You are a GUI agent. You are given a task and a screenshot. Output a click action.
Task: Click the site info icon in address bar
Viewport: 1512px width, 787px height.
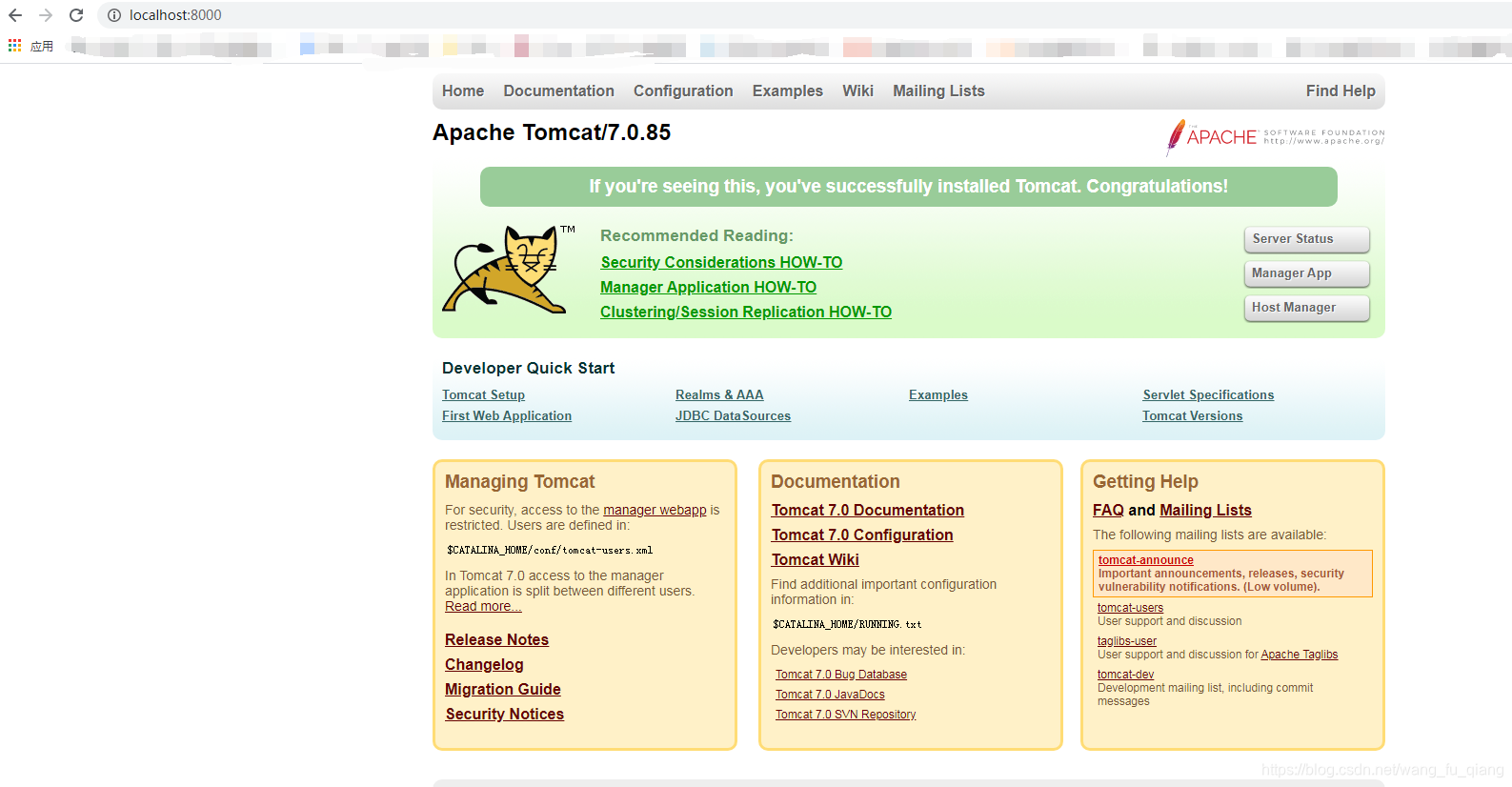coord(113,15)
